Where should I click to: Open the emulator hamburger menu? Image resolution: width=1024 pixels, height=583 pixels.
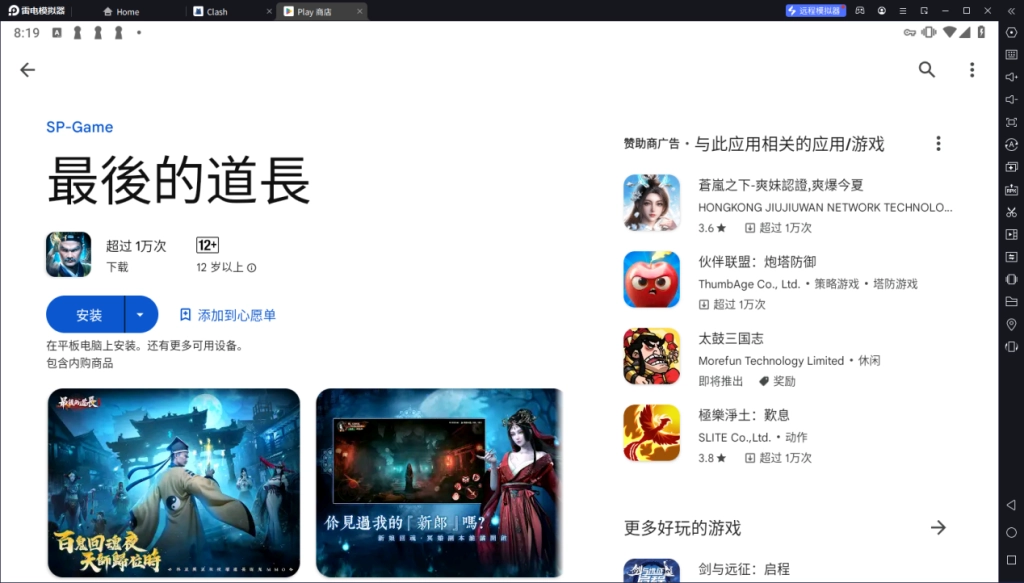pos(903,11)
